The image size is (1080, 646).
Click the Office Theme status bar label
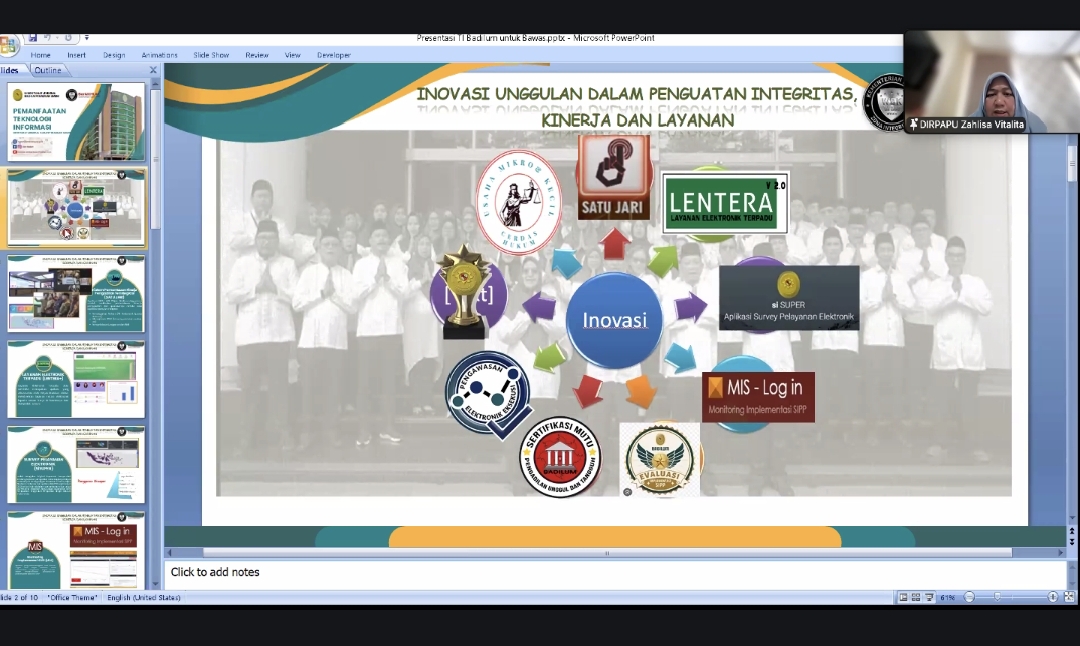pos(72,598)
